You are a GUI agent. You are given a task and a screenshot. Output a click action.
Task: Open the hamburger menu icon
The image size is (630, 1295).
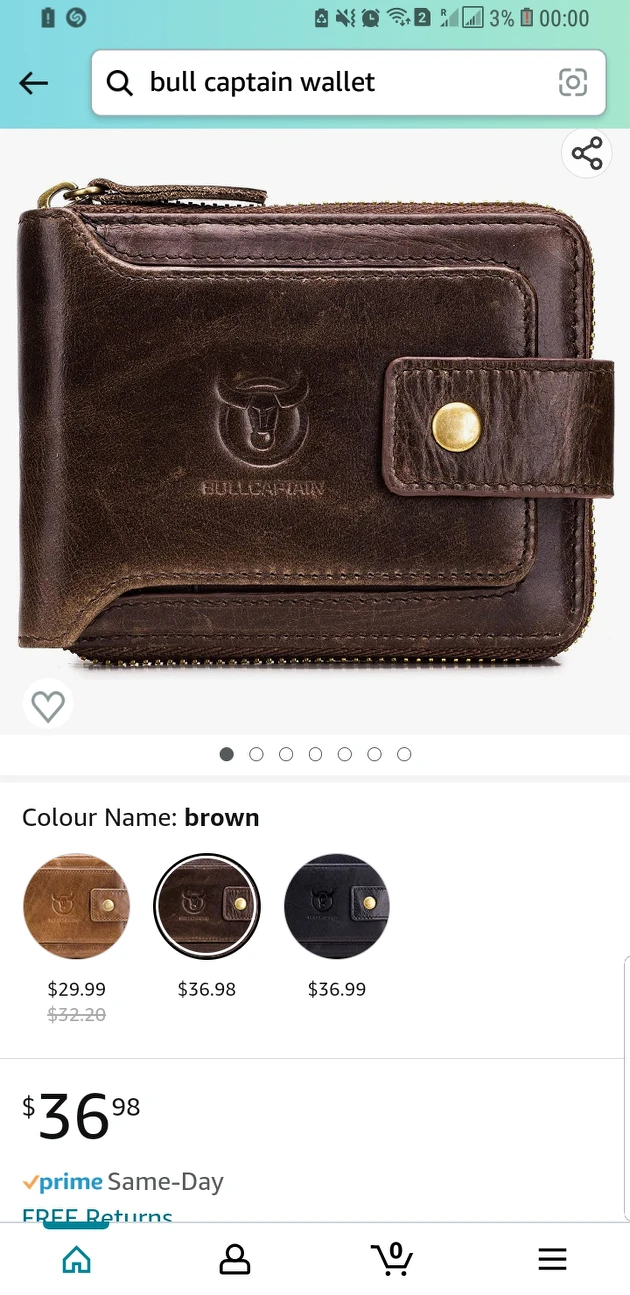tap(552, 1259)
